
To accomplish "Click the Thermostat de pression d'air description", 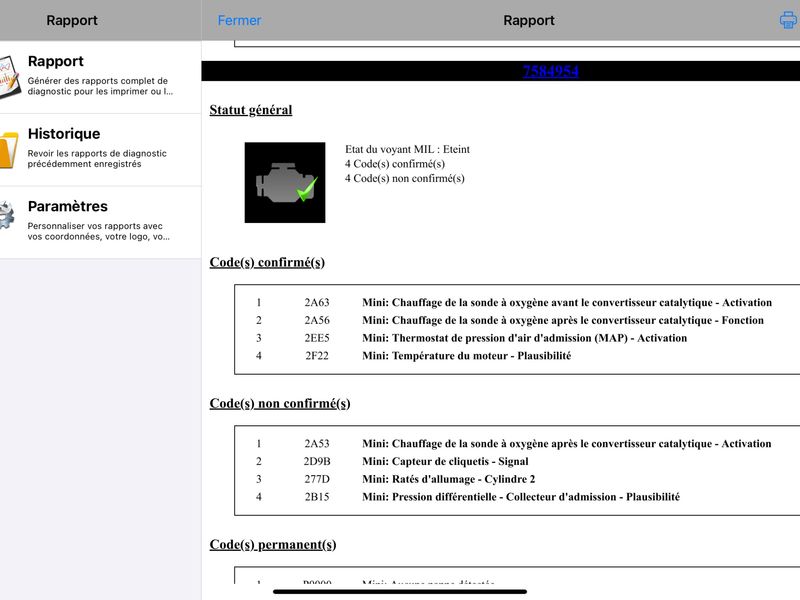I will 524,338.
